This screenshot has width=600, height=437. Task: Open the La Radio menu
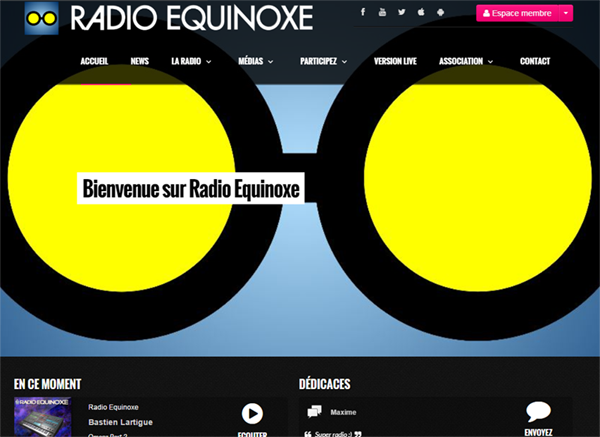pos(186,61)
